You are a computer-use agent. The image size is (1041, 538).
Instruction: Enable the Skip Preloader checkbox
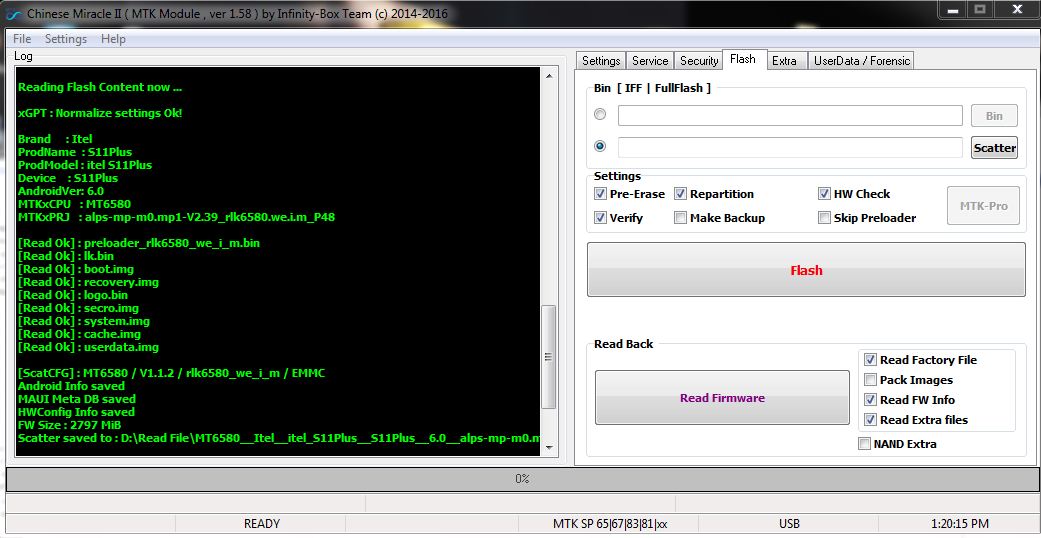824,218
